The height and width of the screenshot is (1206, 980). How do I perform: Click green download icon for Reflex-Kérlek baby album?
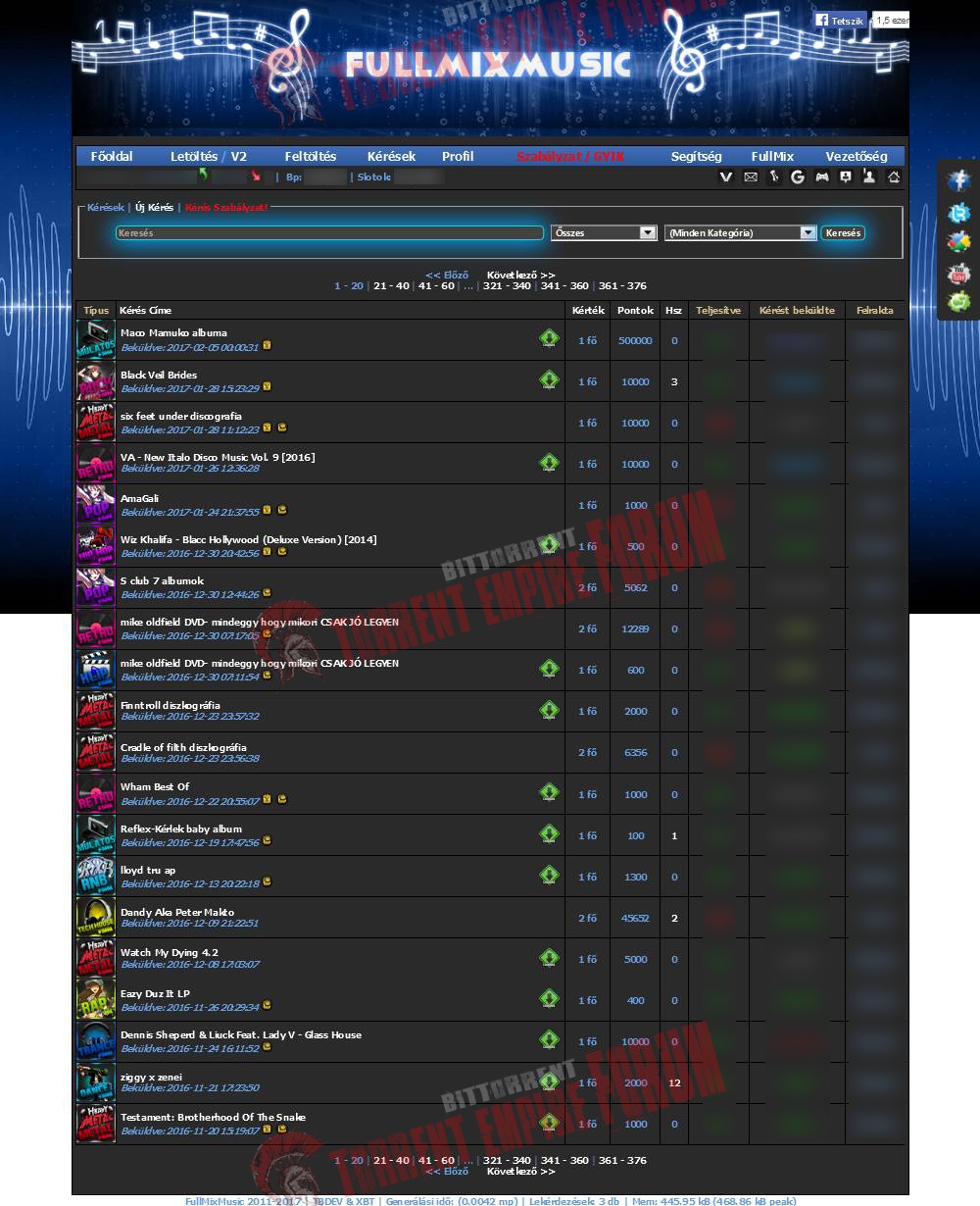[x=549, y=833]
